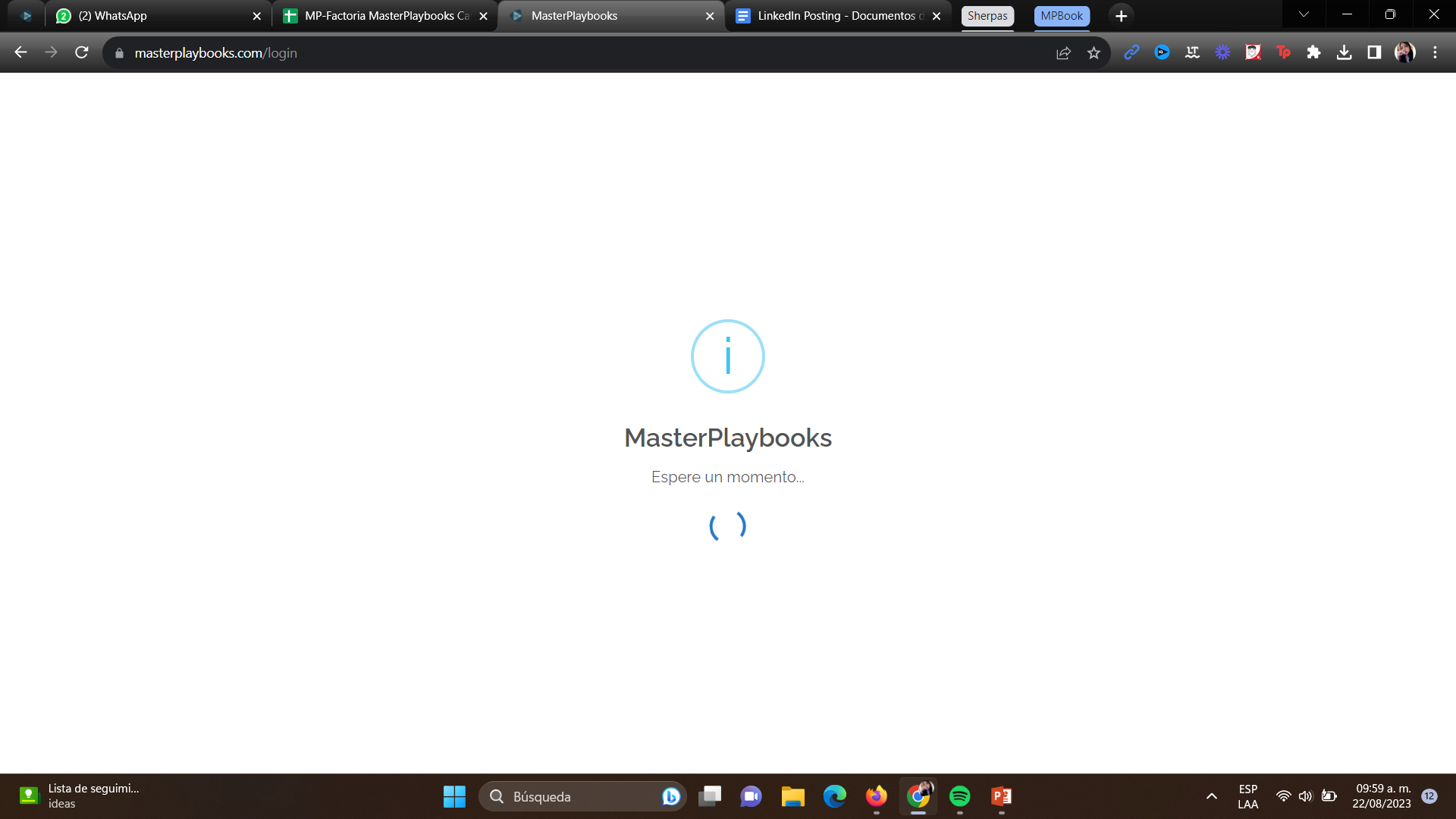Screen dimensions: 1456x819
Task: Open Bing chat in the search box
Action: [670, 796]
